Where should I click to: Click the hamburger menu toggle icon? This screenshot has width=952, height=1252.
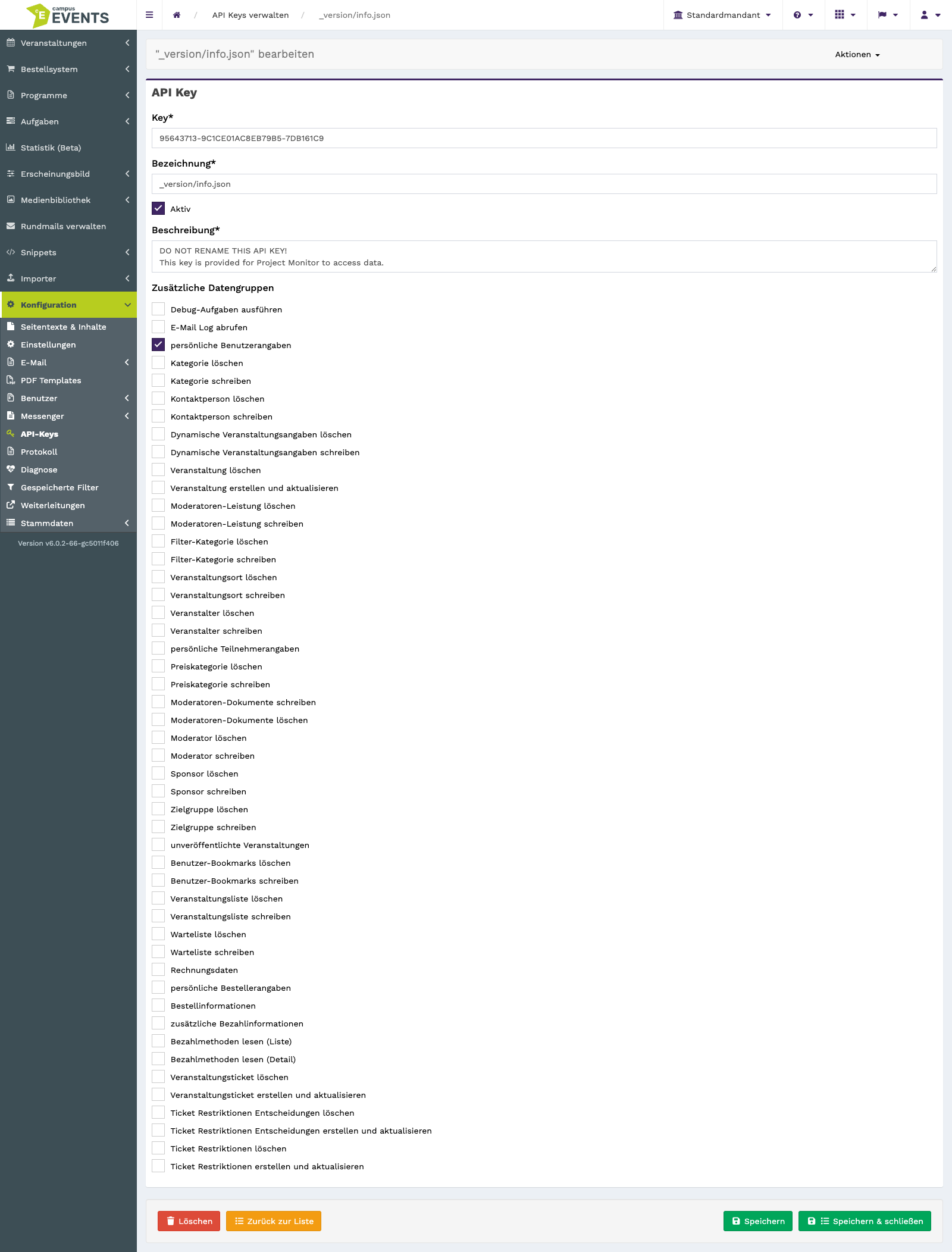pos(149,15)
